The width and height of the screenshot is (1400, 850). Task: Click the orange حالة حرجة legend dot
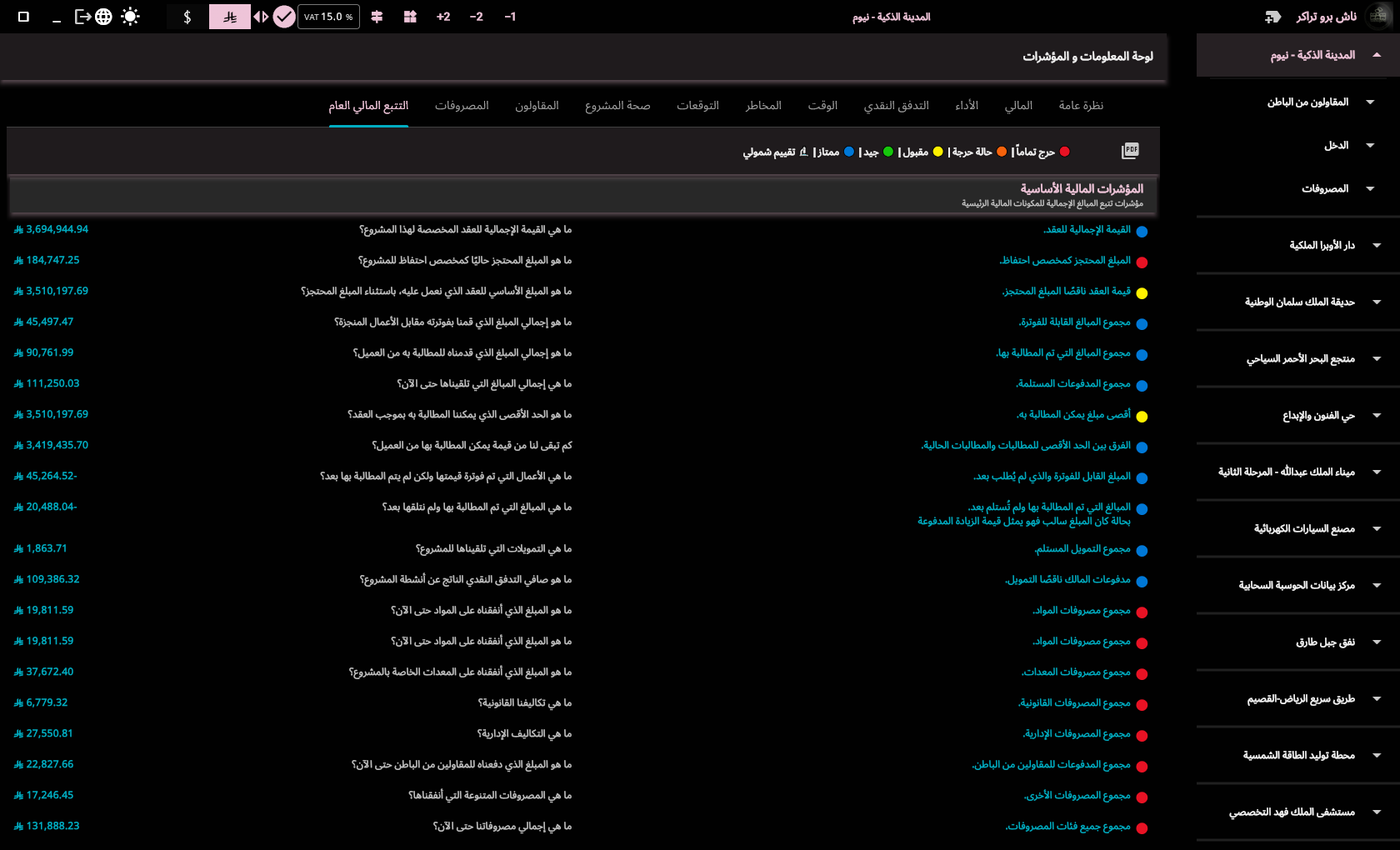[1002, 152]
